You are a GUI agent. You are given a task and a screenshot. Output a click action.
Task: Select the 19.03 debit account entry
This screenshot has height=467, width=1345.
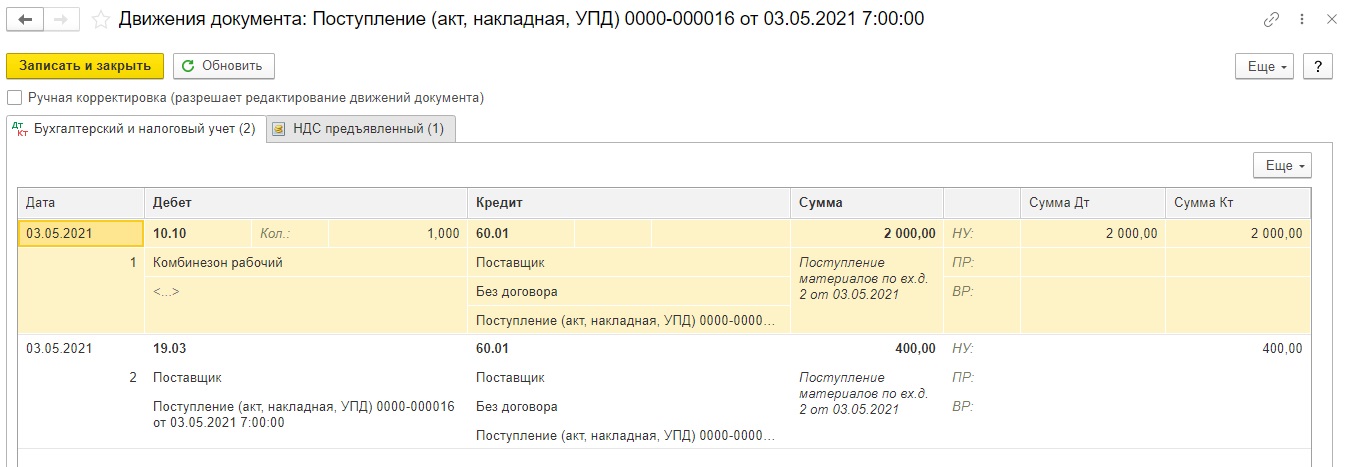pyautogui.click(x=170, y=349)
